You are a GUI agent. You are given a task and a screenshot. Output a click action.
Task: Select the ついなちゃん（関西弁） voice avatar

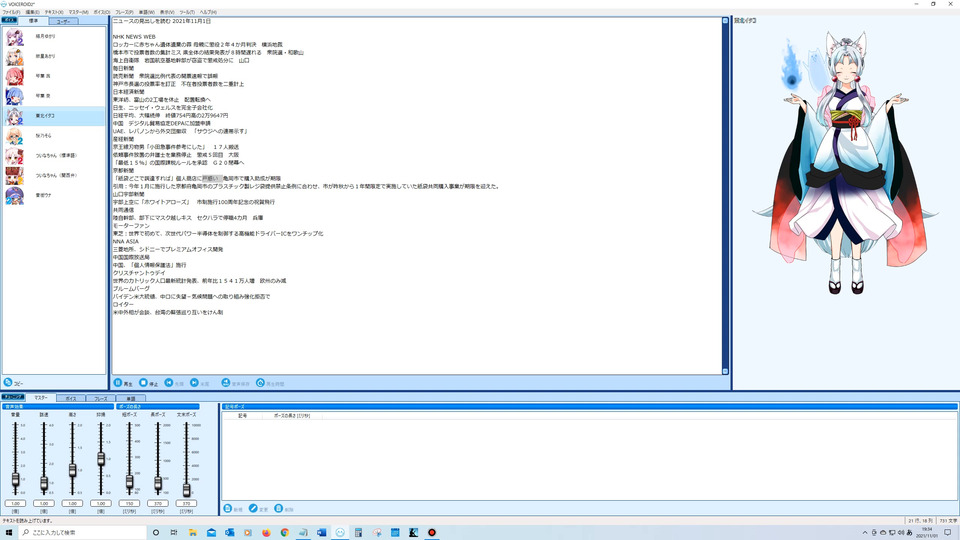coord(15,176)
